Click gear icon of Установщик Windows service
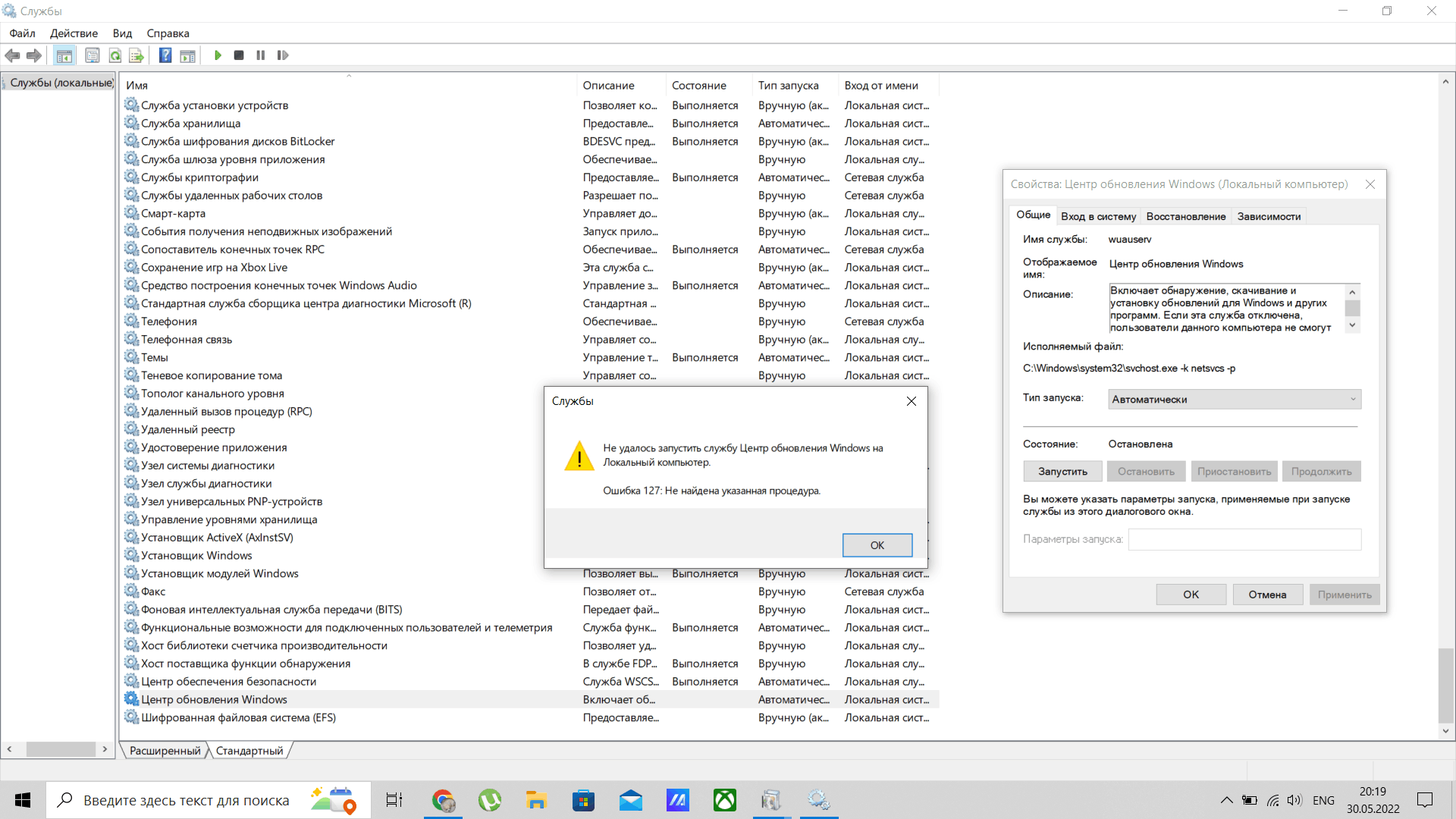The width and height of the screenshot is (1456, 819). click(x=131, y=555)
